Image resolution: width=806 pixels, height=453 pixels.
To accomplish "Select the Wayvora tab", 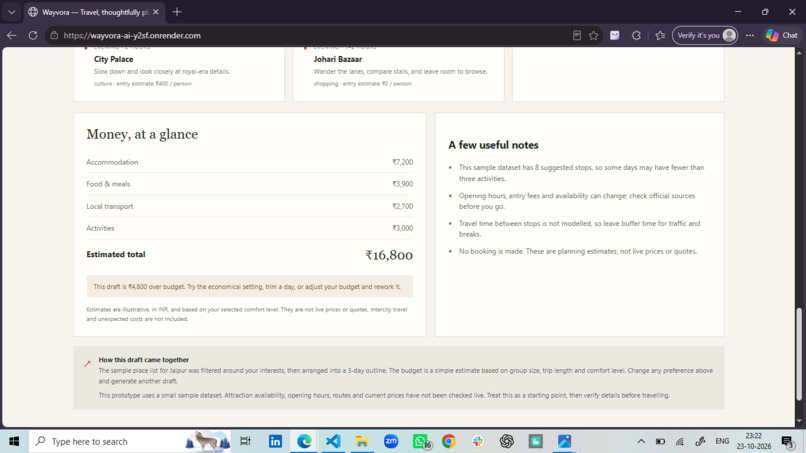I will click(x=95, y=12).
